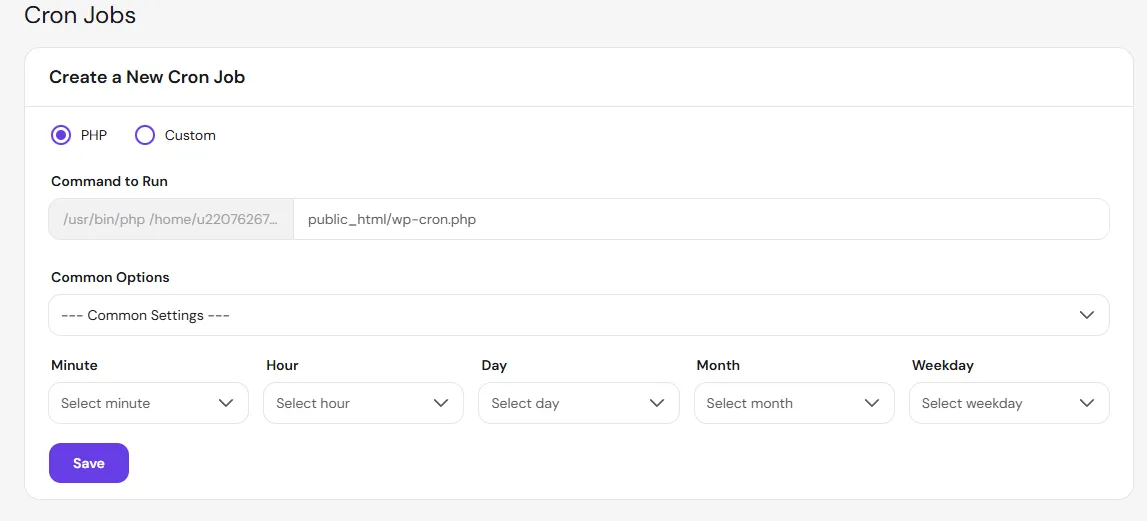Click the Cron Jobs page heading

click(x=80, y=15)
